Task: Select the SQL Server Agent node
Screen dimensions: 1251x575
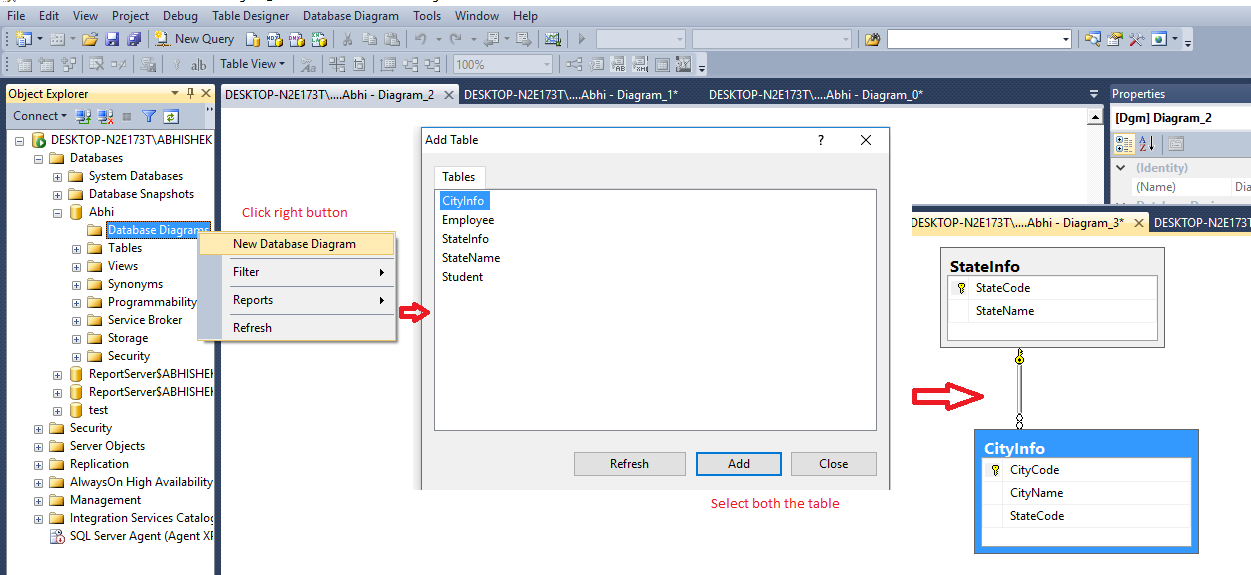Action: pos(141,536)
